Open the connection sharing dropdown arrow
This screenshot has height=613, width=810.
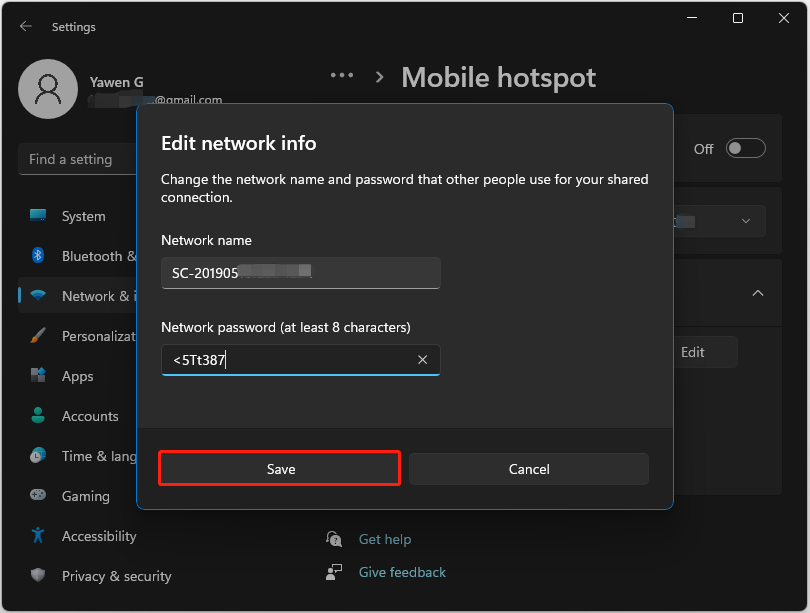745,221
